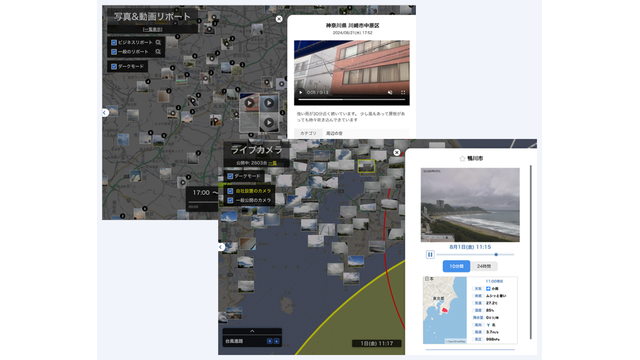Image resolution: width=640 pixels, height=360 pixels.
Task: Open 一覧 link beside published camera count
Action: (272, 163)
